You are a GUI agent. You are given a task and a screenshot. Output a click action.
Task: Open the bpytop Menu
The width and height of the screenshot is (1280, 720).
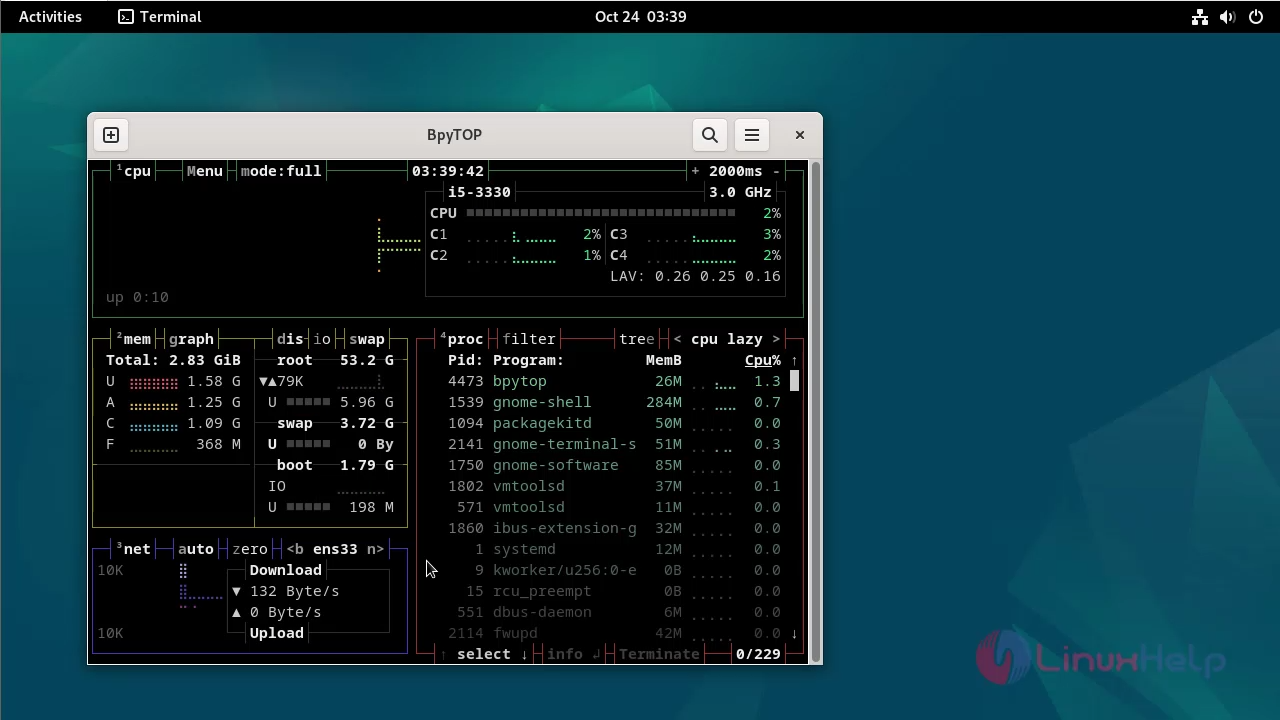pos(204,171)
